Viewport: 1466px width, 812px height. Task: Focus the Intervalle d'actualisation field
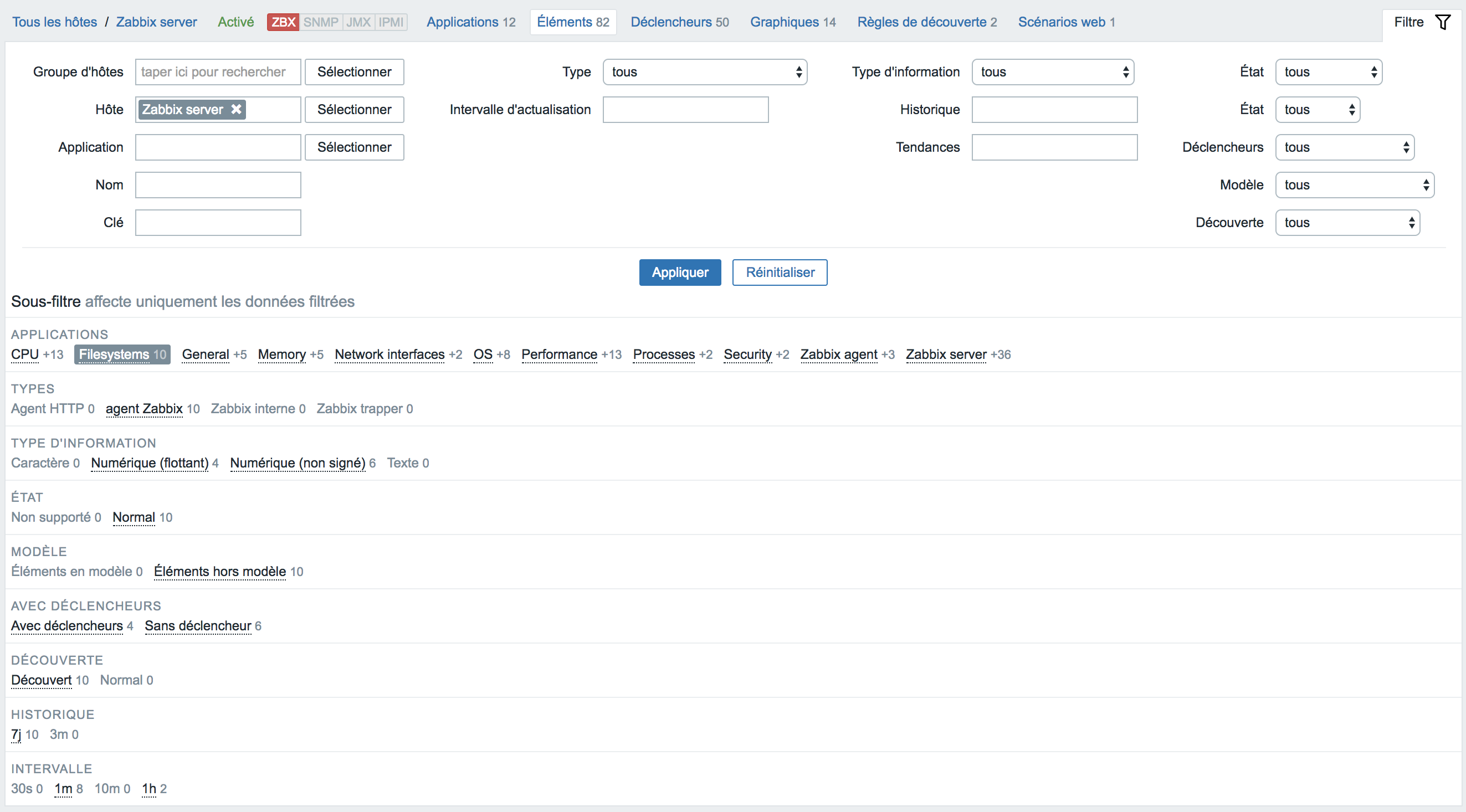pos(686,109)
